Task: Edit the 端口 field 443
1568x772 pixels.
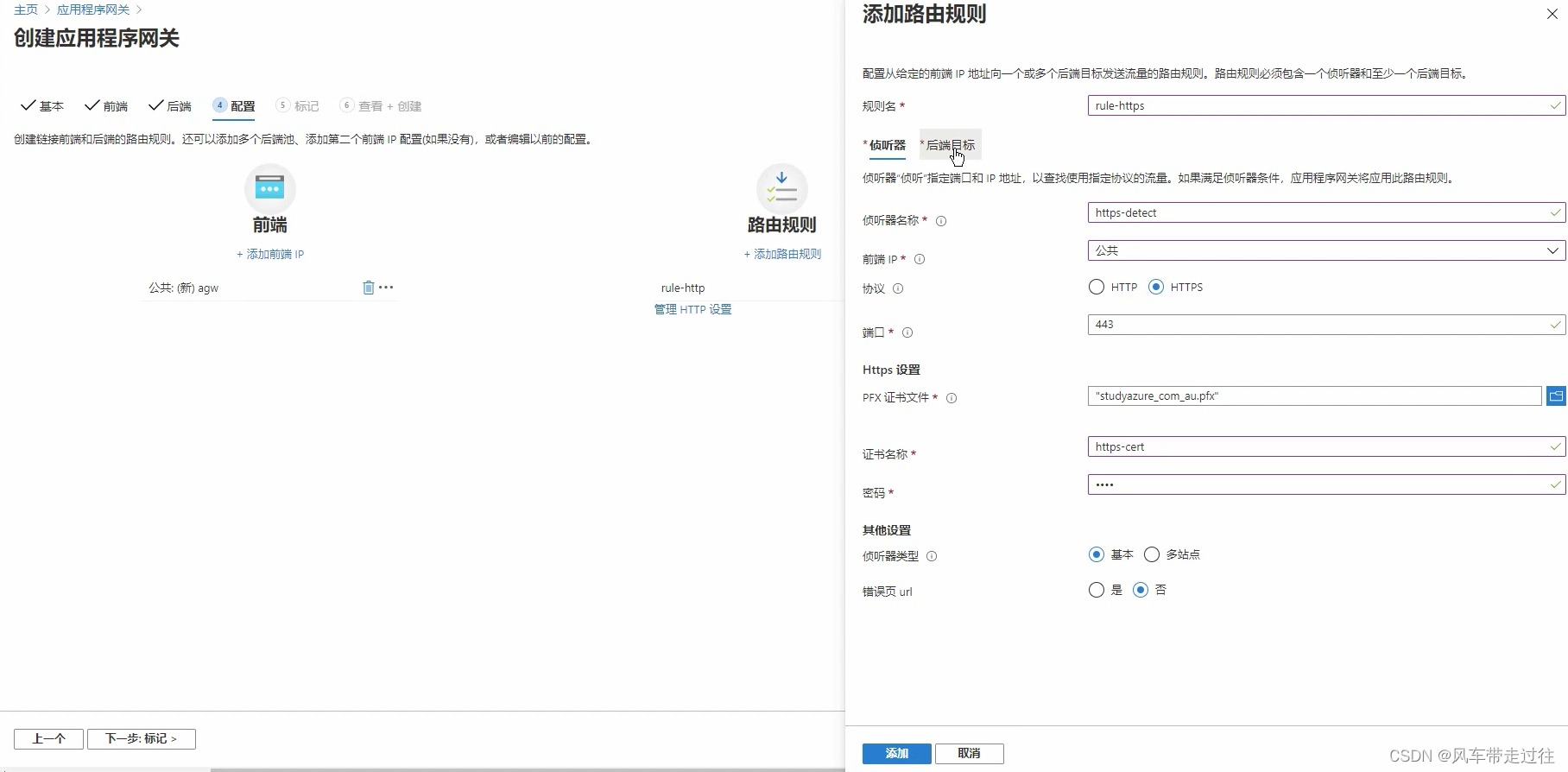Action: (1326, 325)
